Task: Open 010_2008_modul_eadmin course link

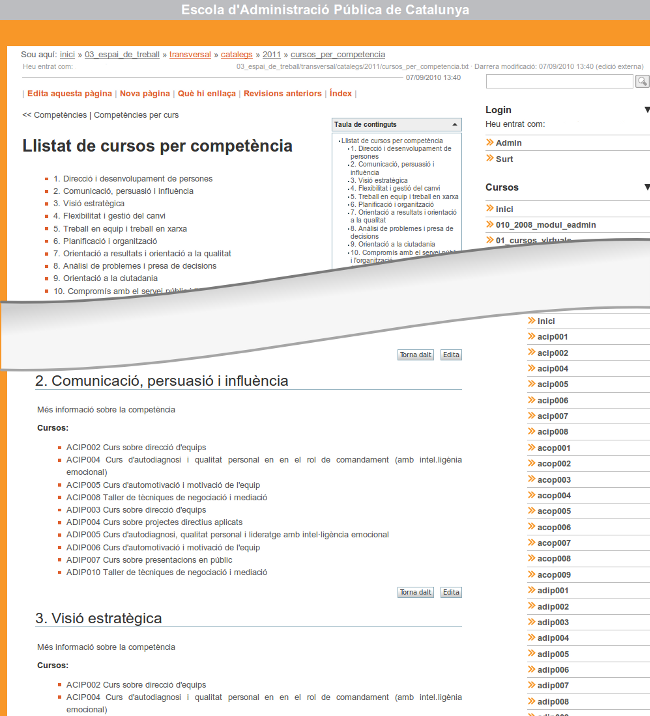Action: pyautogui.click(x=545, y=225)
